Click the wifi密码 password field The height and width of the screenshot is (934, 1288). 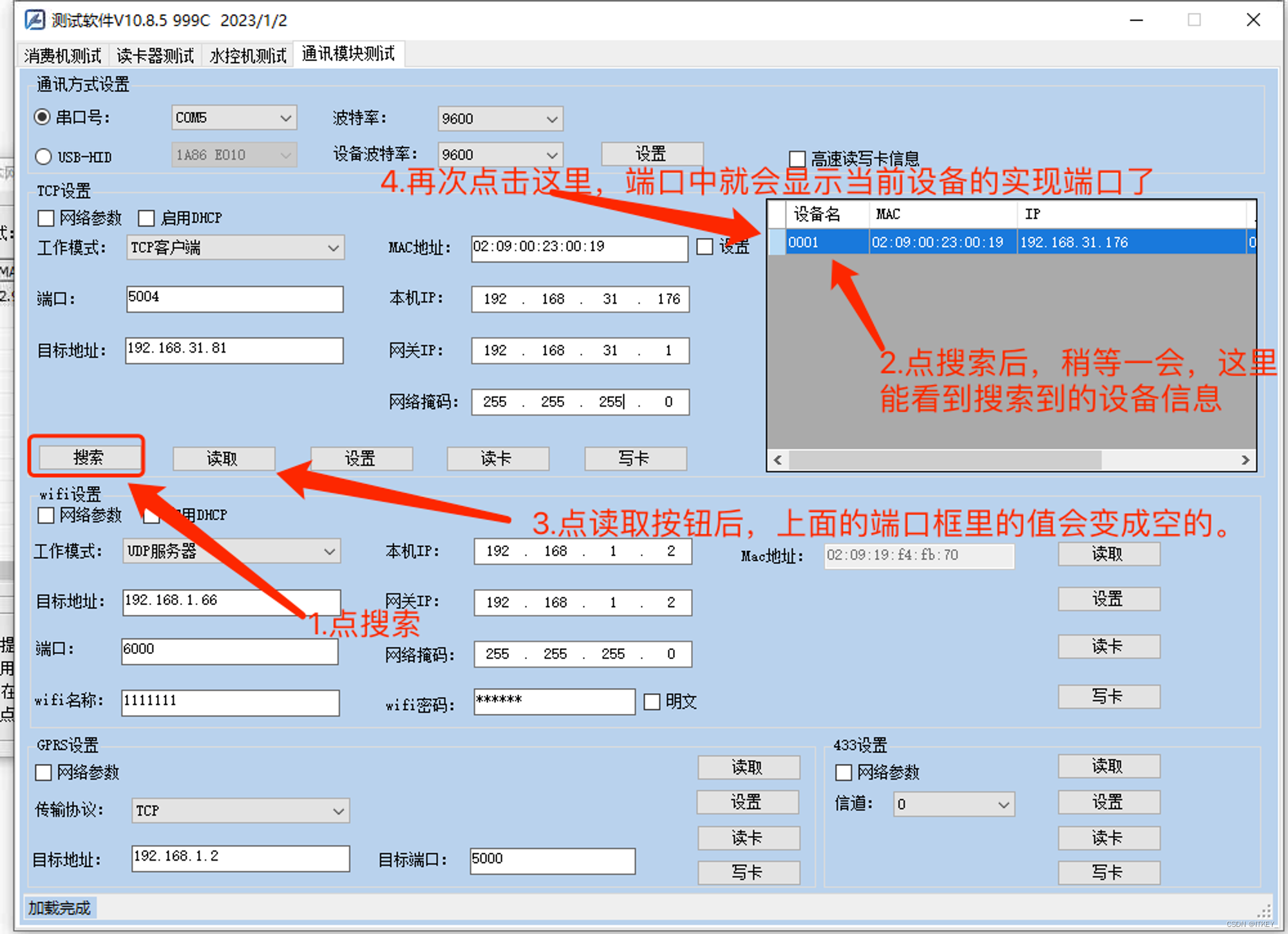554,701
